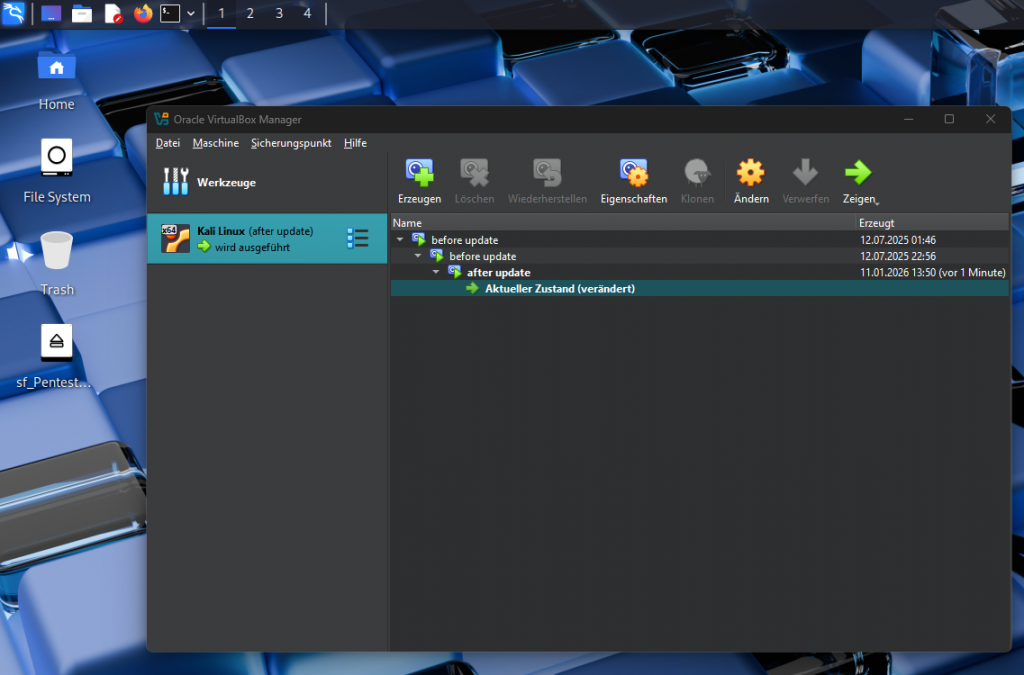Click the Zeigen green arrow button
This screenshot has width=1024, height=675.
tap(858, 174)
